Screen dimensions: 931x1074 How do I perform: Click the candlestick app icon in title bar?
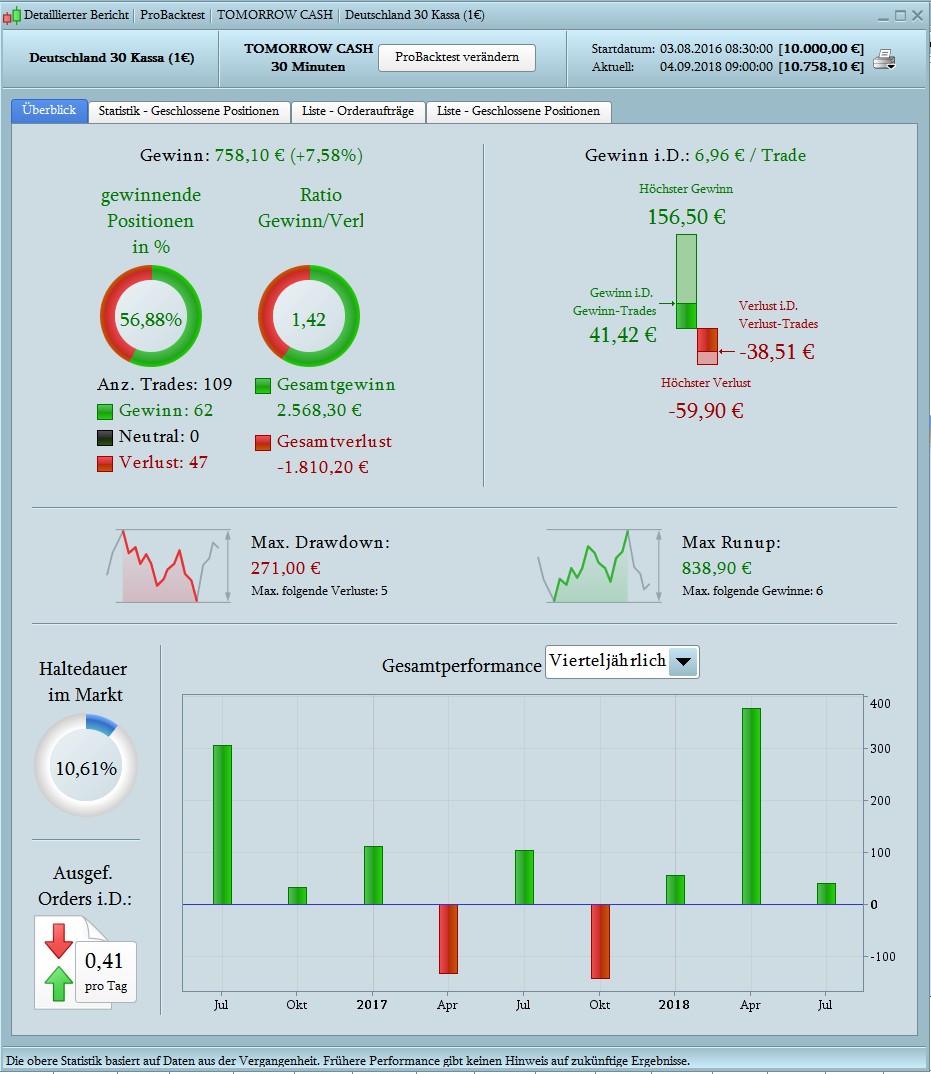[12, 15]
